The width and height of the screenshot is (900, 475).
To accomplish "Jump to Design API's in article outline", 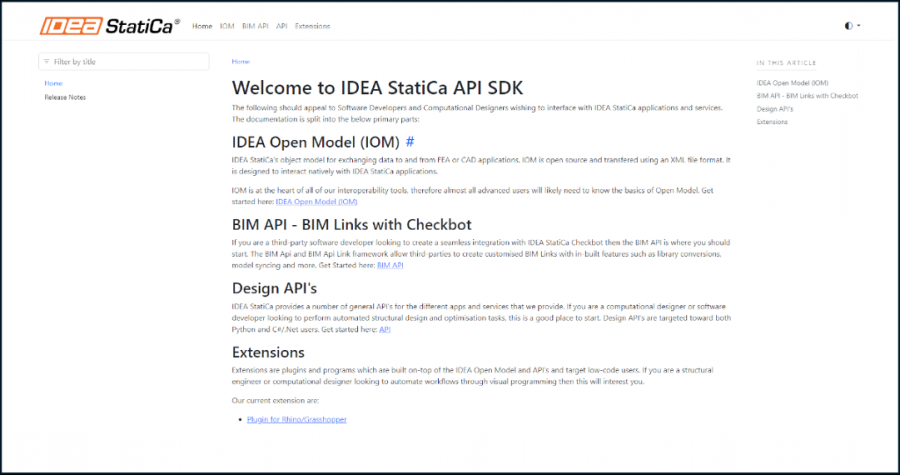I will [775, 109].
